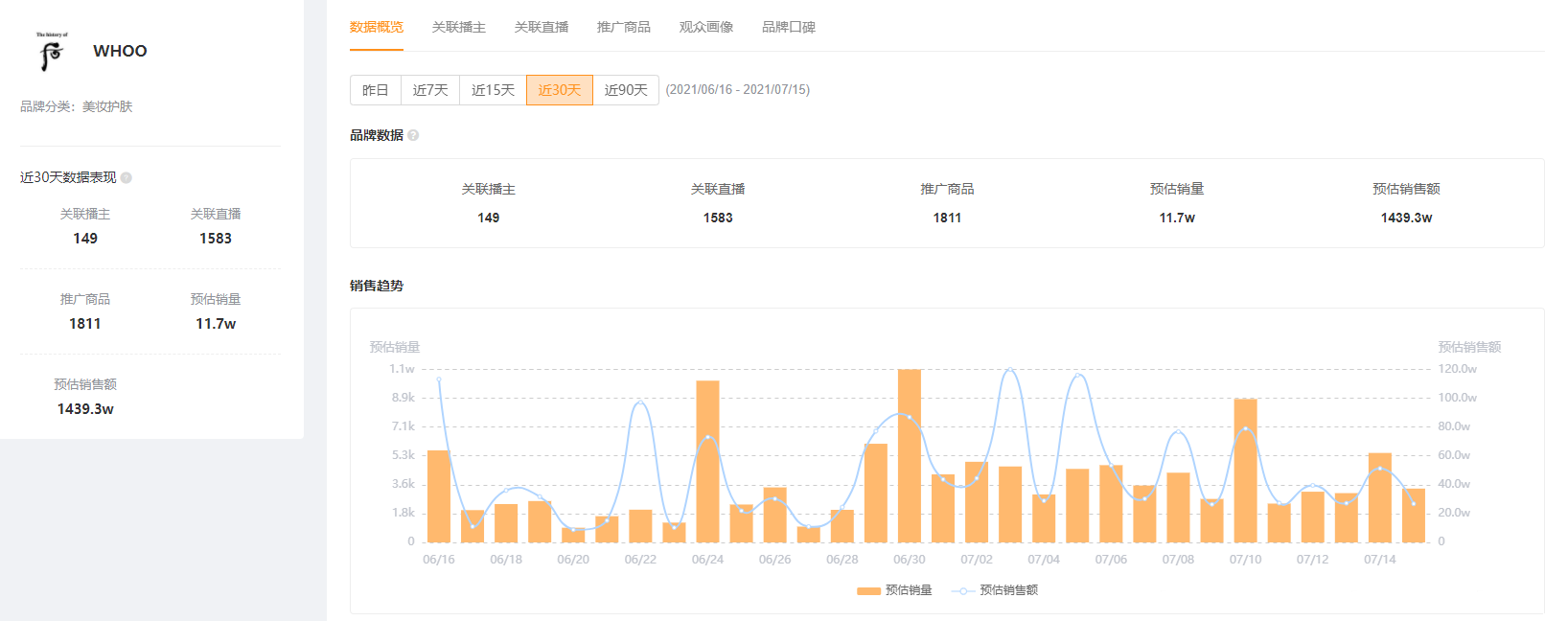Open the 观众画像 tab

pos(706,27)
